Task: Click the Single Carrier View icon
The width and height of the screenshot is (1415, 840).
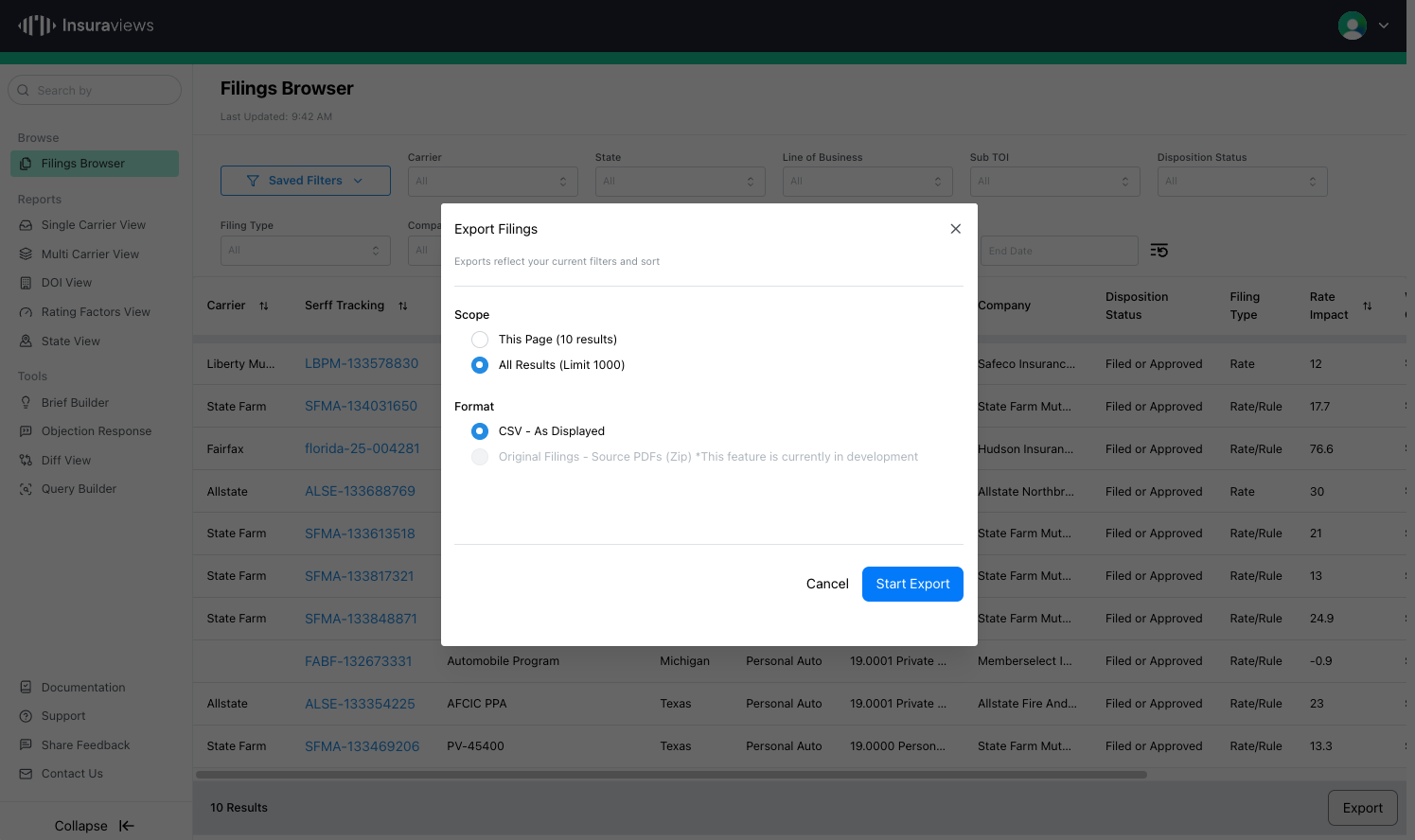Action: (26, 225)
